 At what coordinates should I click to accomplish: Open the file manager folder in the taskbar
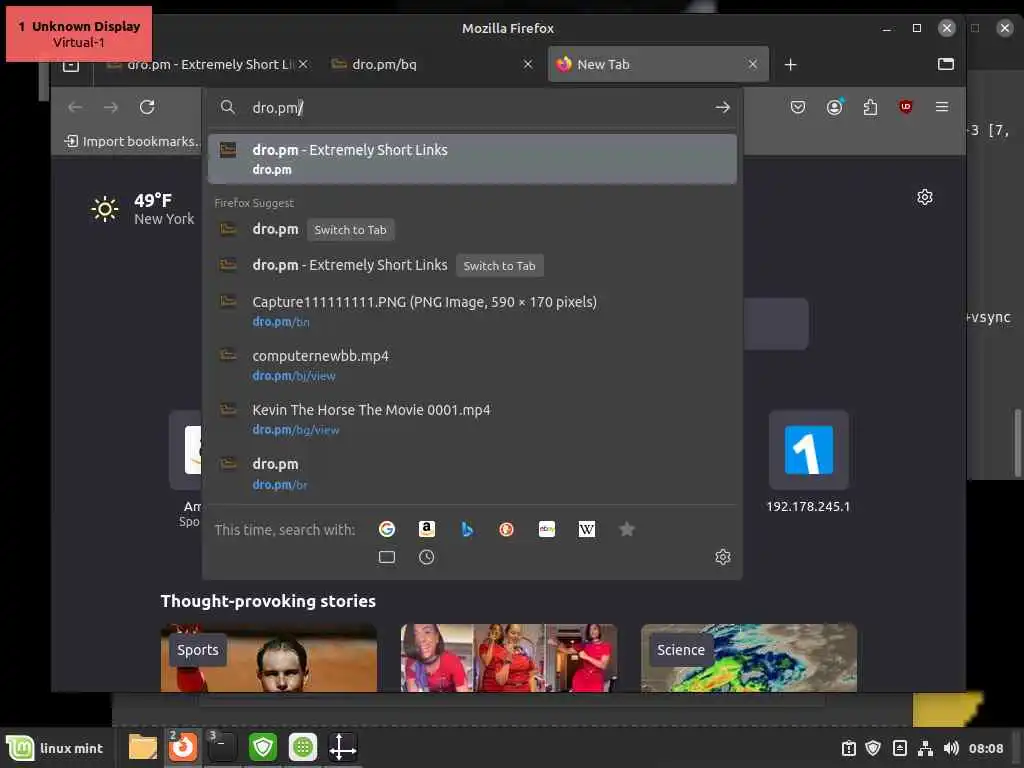pos(142,747)
